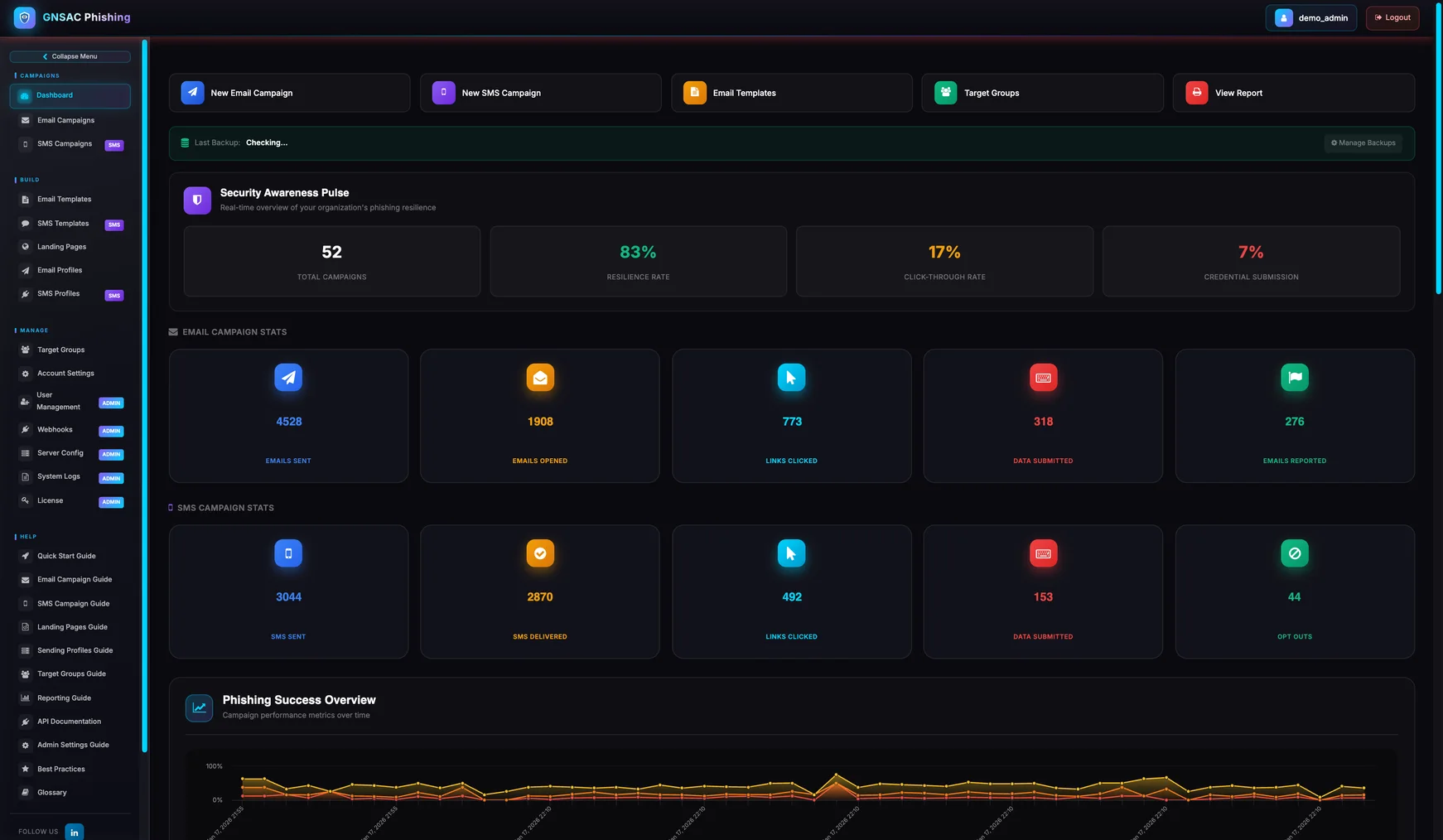
Task: Click Opt Outs ban icon
Action: 1295,553
